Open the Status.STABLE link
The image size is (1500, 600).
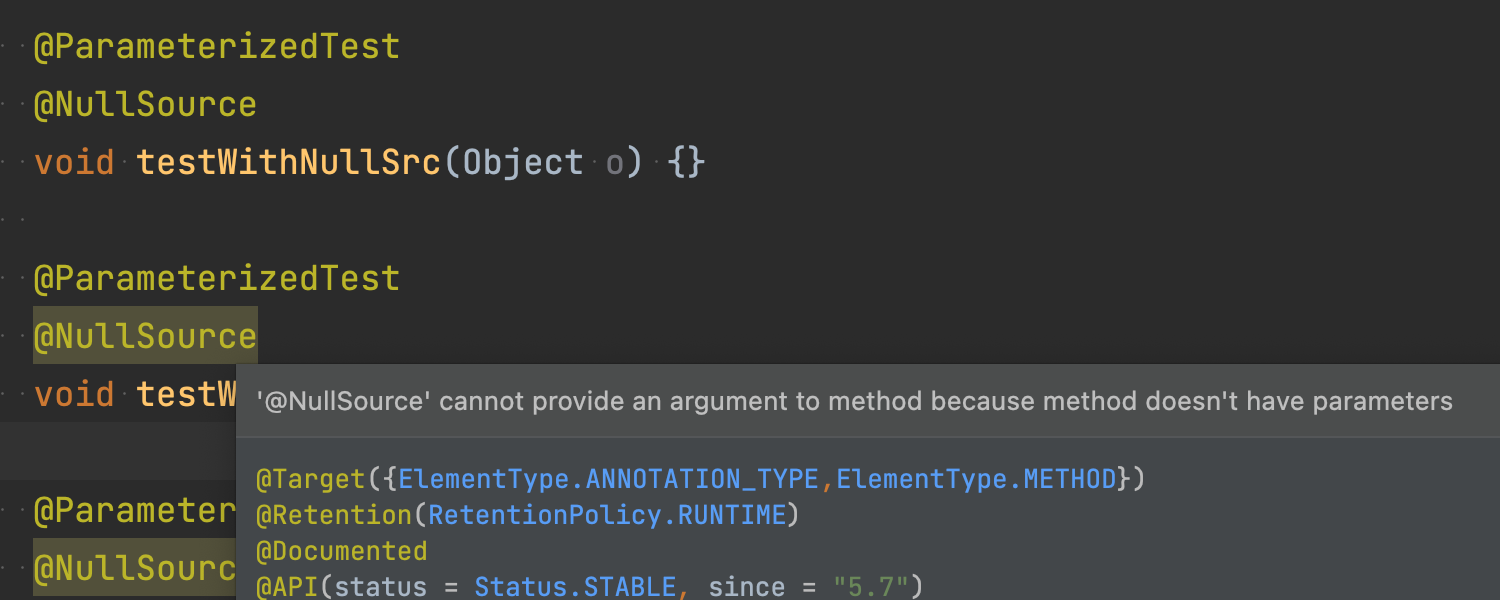click(x=575, y=587)
